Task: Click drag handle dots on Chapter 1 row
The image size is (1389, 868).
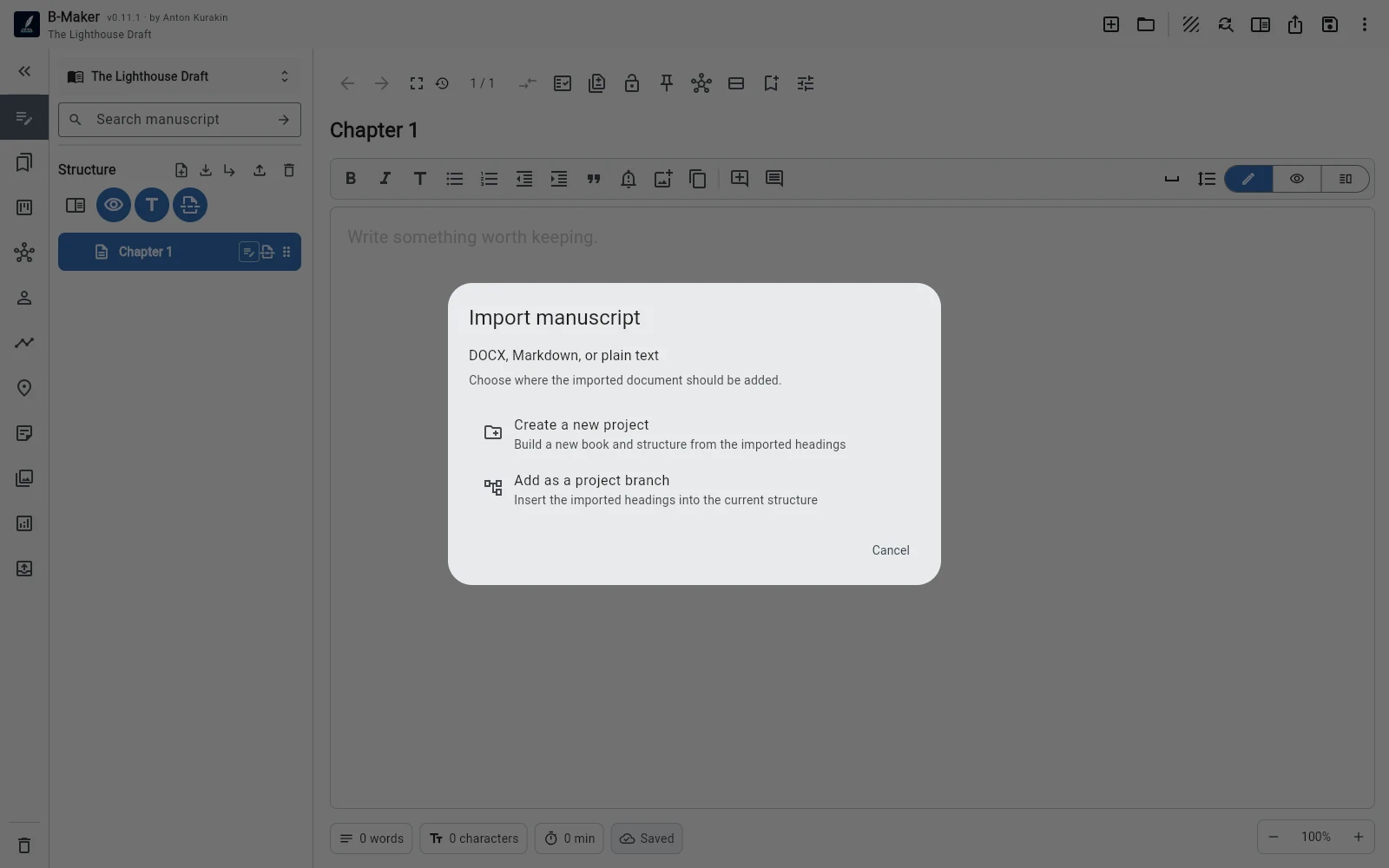Action: pyautogui.click(x=286, y=252)
